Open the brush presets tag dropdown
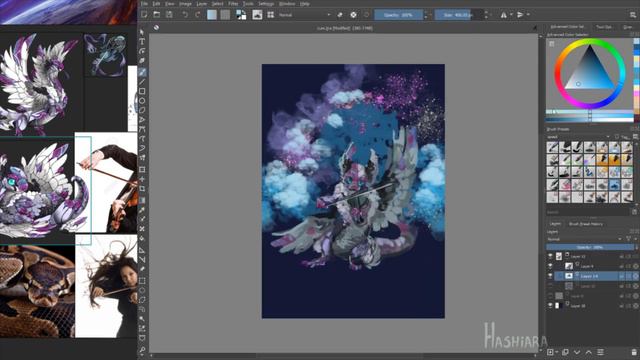The width and height of the screenshot is (640, 360). pyautogui.click(x=578, y=137)
